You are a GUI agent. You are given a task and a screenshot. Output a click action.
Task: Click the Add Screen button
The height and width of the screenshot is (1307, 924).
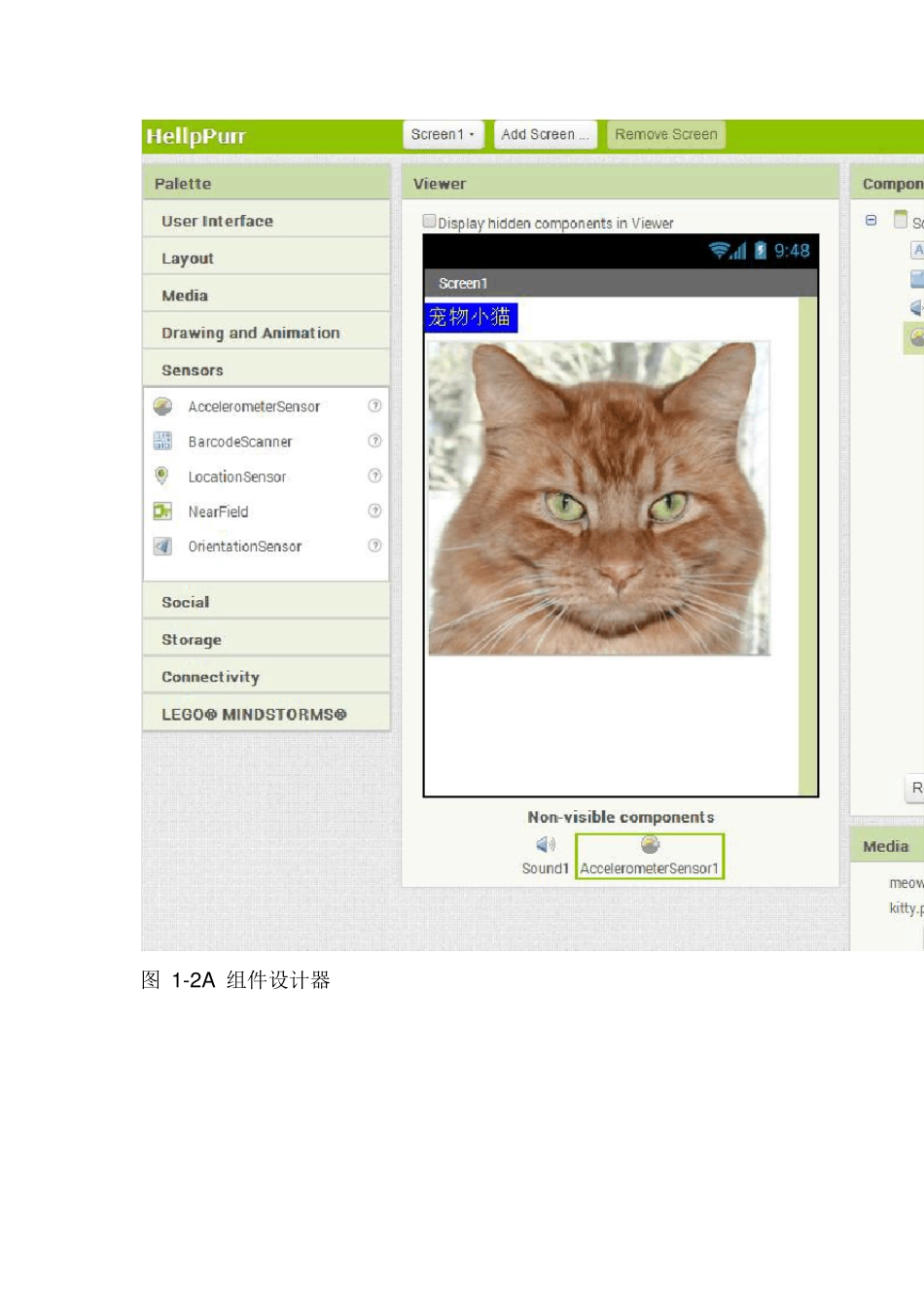click(545, 134)
